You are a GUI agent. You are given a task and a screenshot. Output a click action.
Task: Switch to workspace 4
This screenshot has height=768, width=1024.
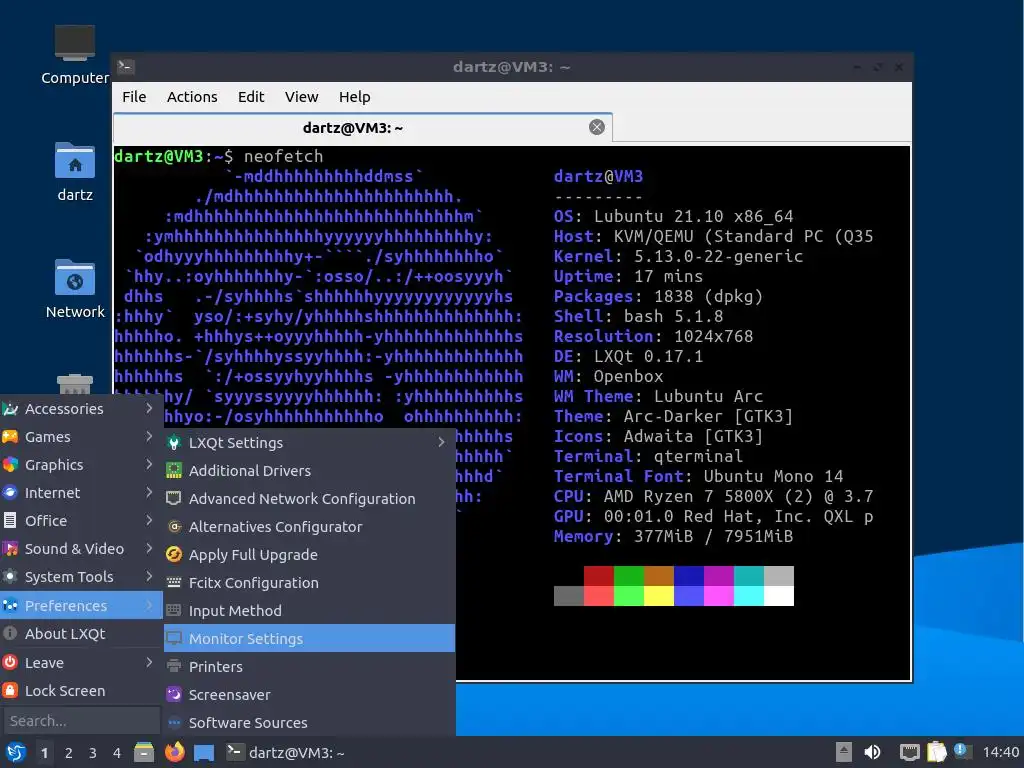(117, 753)
